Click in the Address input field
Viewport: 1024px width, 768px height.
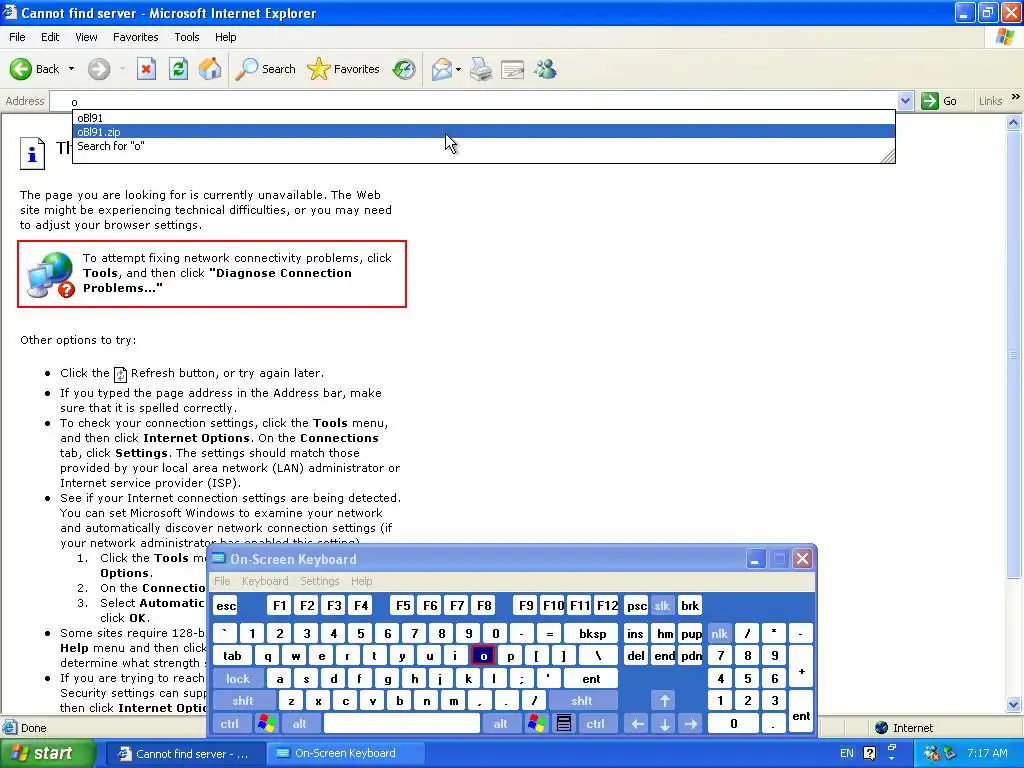coord(473,101)
